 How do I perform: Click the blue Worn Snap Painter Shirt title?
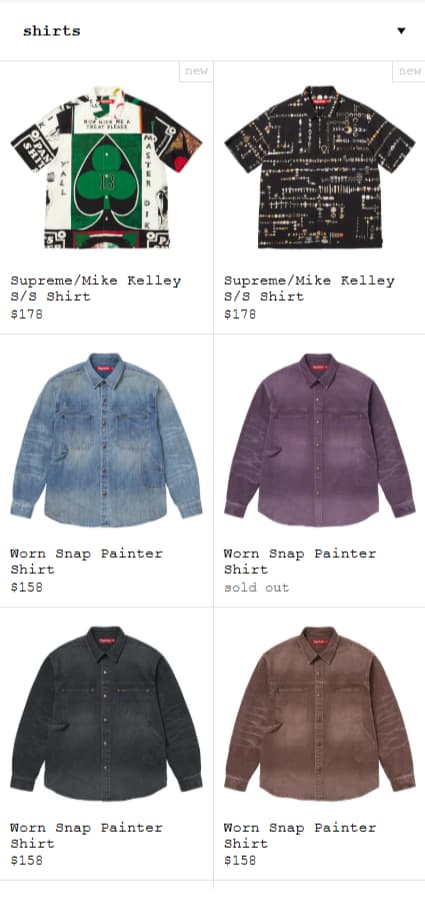click(86, 561)
